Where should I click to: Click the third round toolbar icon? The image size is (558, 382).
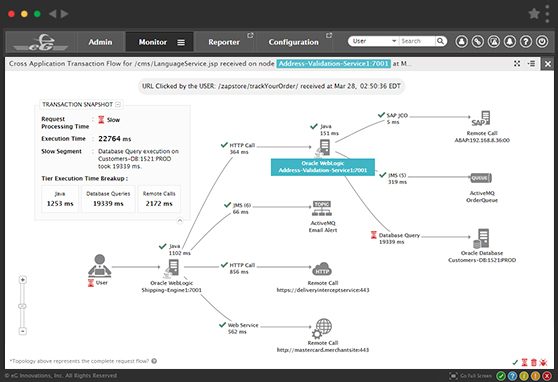pos(494,42)
